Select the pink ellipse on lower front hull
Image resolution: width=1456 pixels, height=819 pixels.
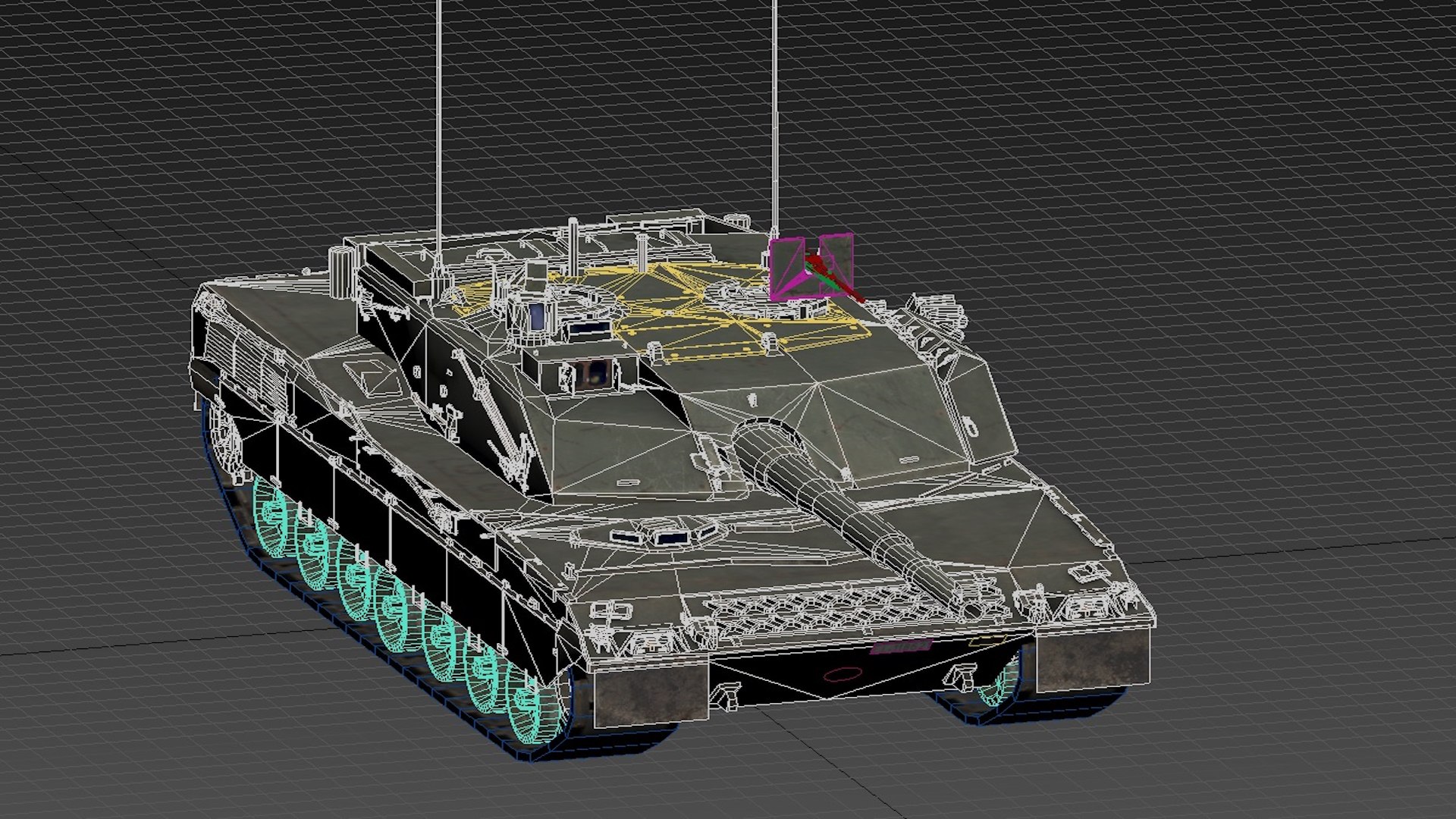click(x=842, y=674)
